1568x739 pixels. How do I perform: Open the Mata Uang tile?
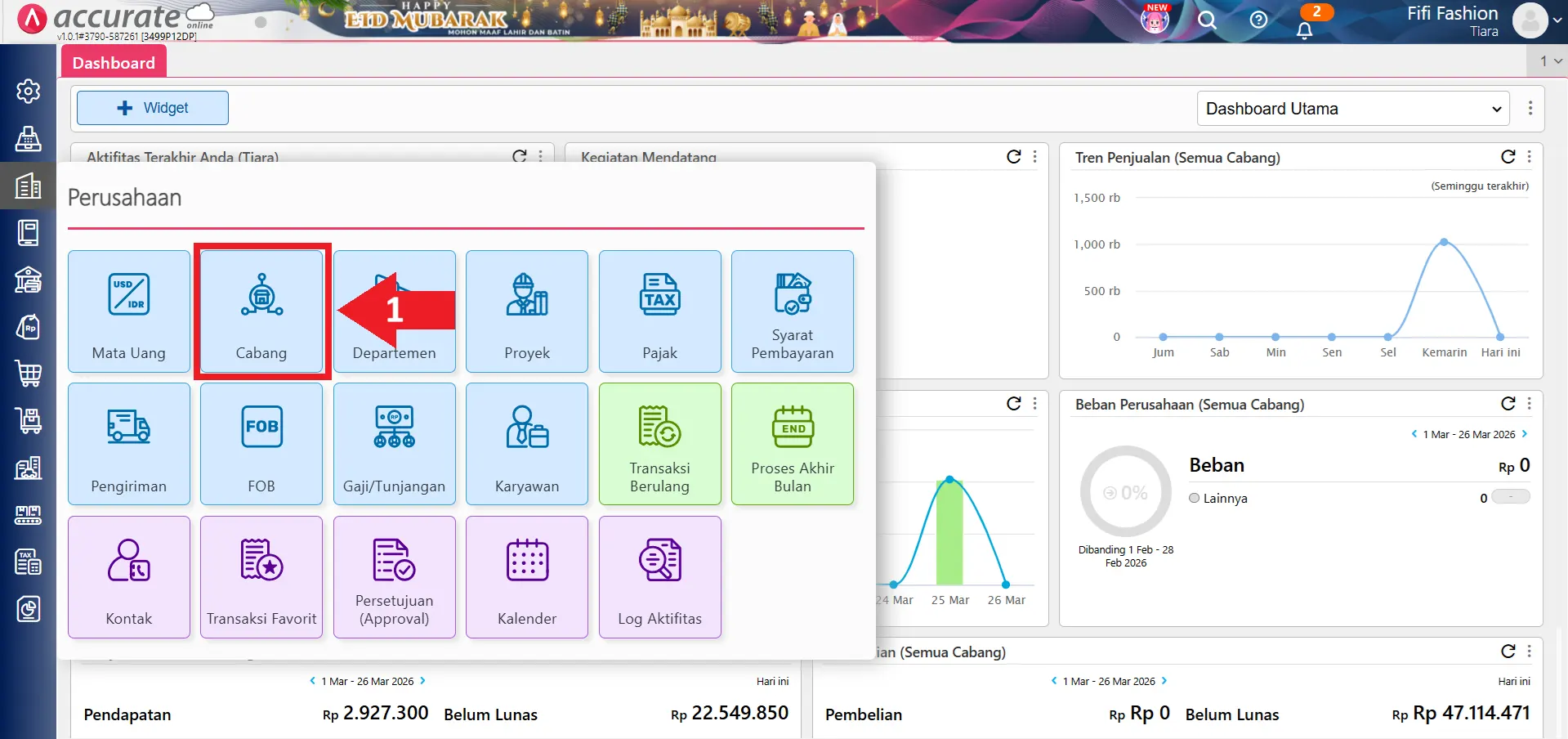(129, 311)
